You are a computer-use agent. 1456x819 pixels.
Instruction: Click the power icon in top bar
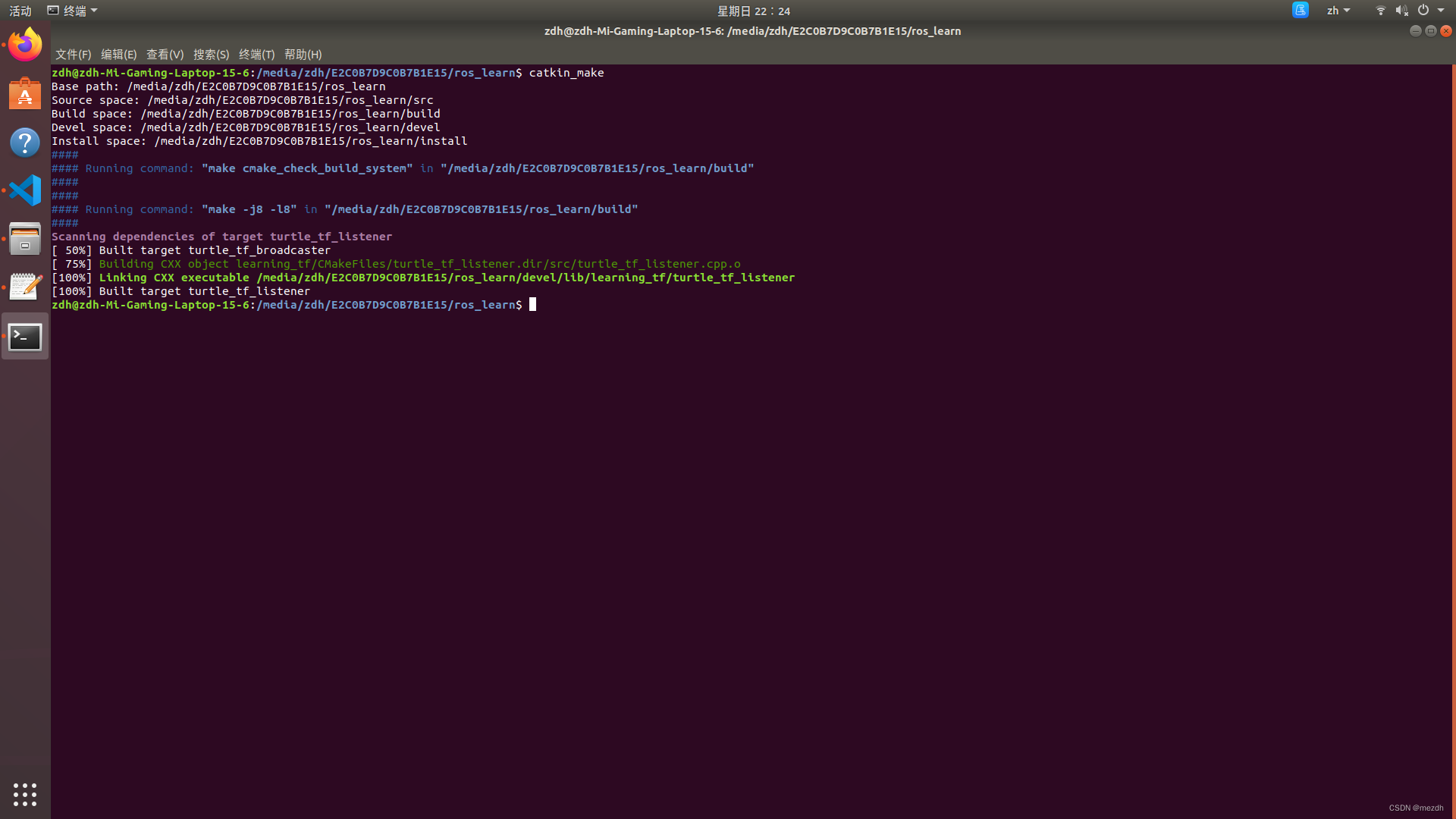tap(1423, 11)
